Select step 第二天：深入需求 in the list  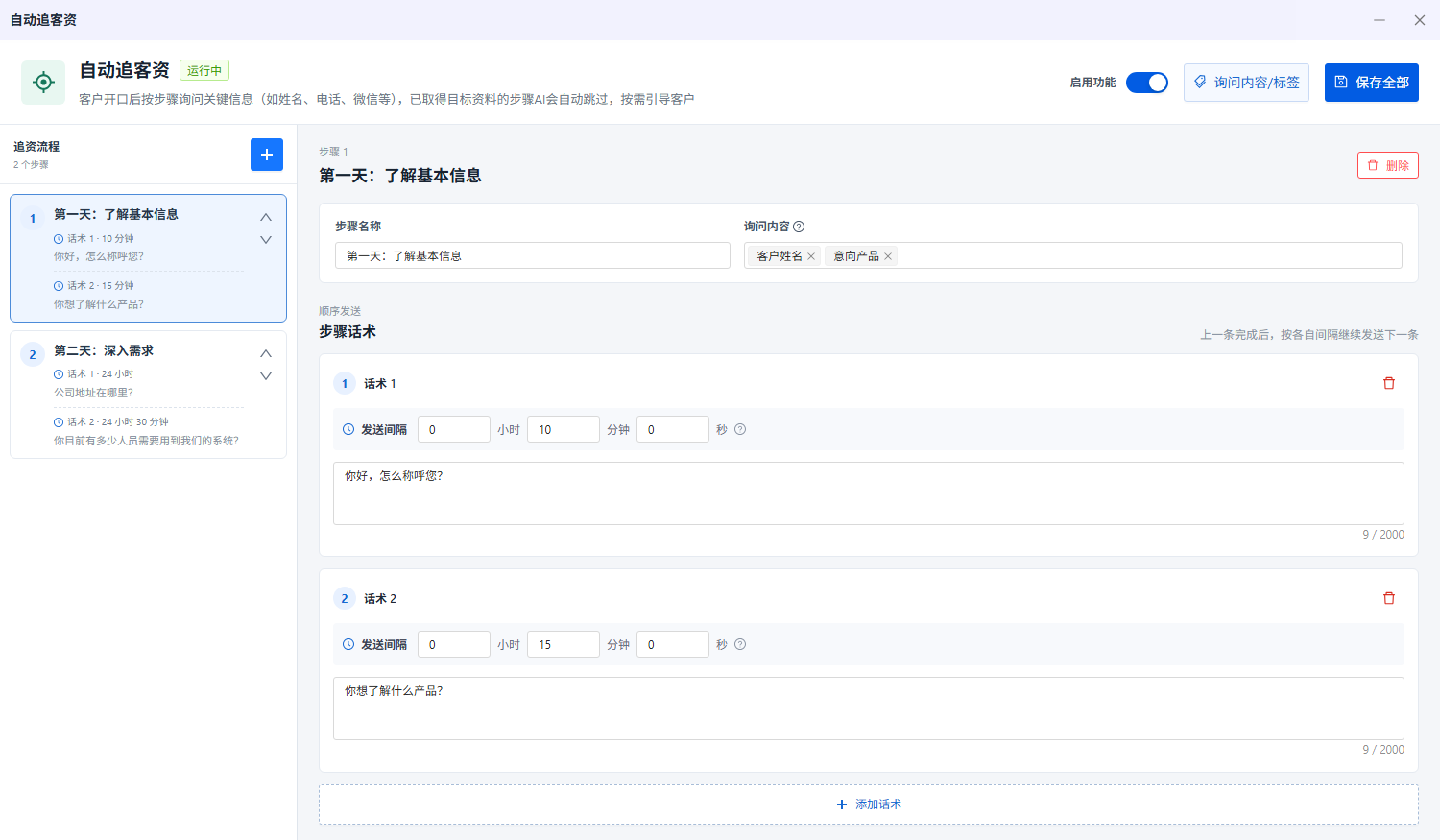click(148, 395)
